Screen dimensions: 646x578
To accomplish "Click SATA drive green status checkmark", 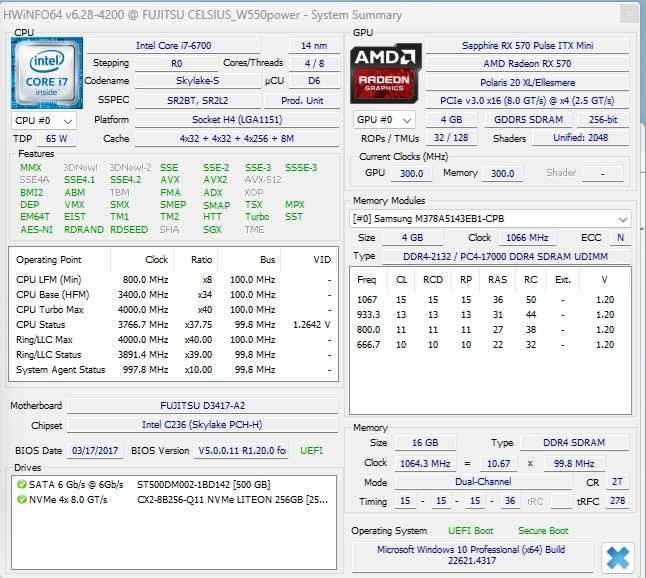I will coord(21,484).
